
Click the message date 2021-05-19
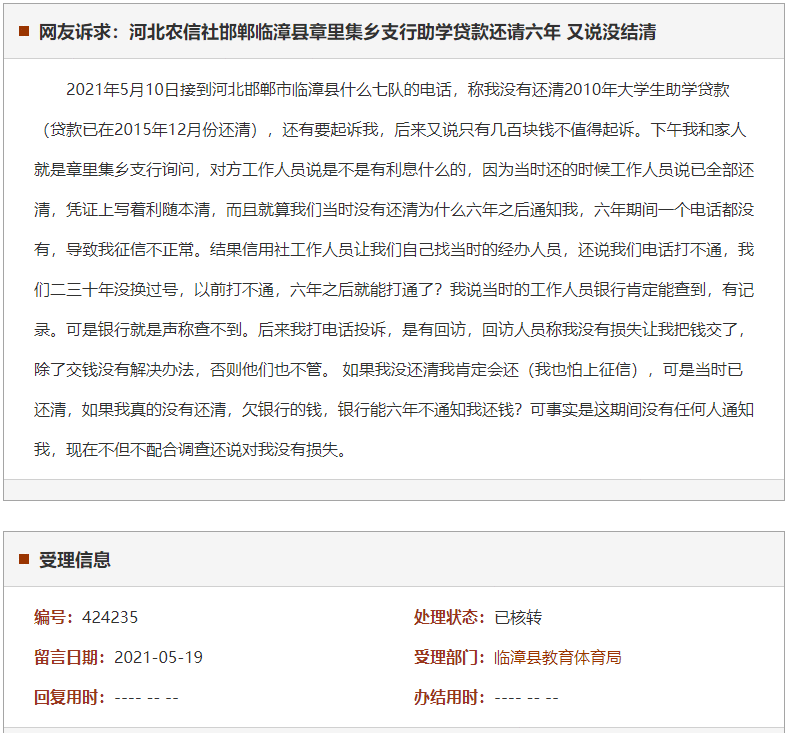(158, 658)
